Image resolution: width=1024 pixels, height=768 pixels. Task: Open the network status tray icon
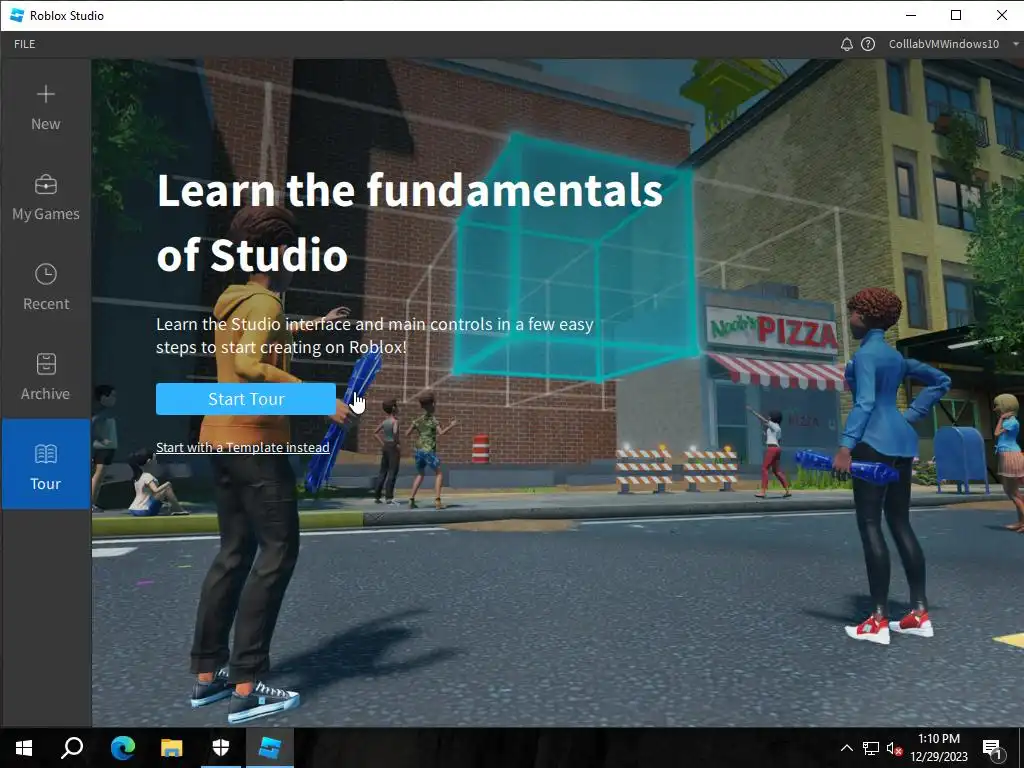[x=871, y=748]
